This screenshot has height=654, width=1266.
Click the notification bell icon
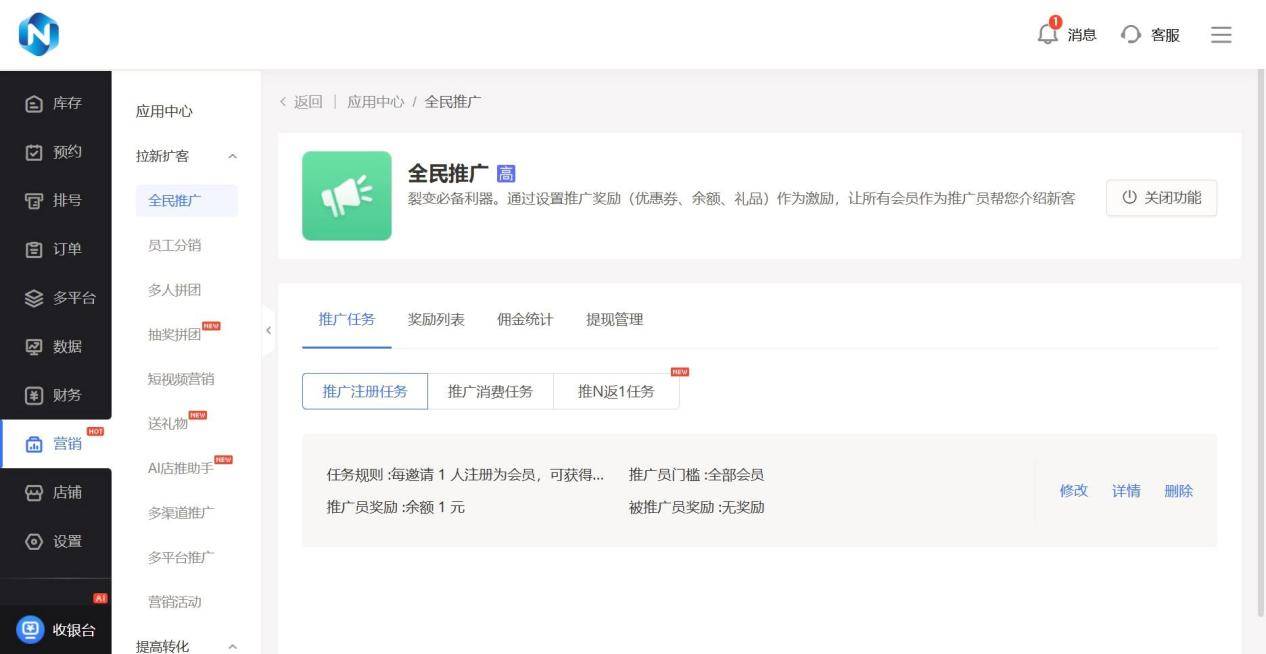tap(1047, 34)
